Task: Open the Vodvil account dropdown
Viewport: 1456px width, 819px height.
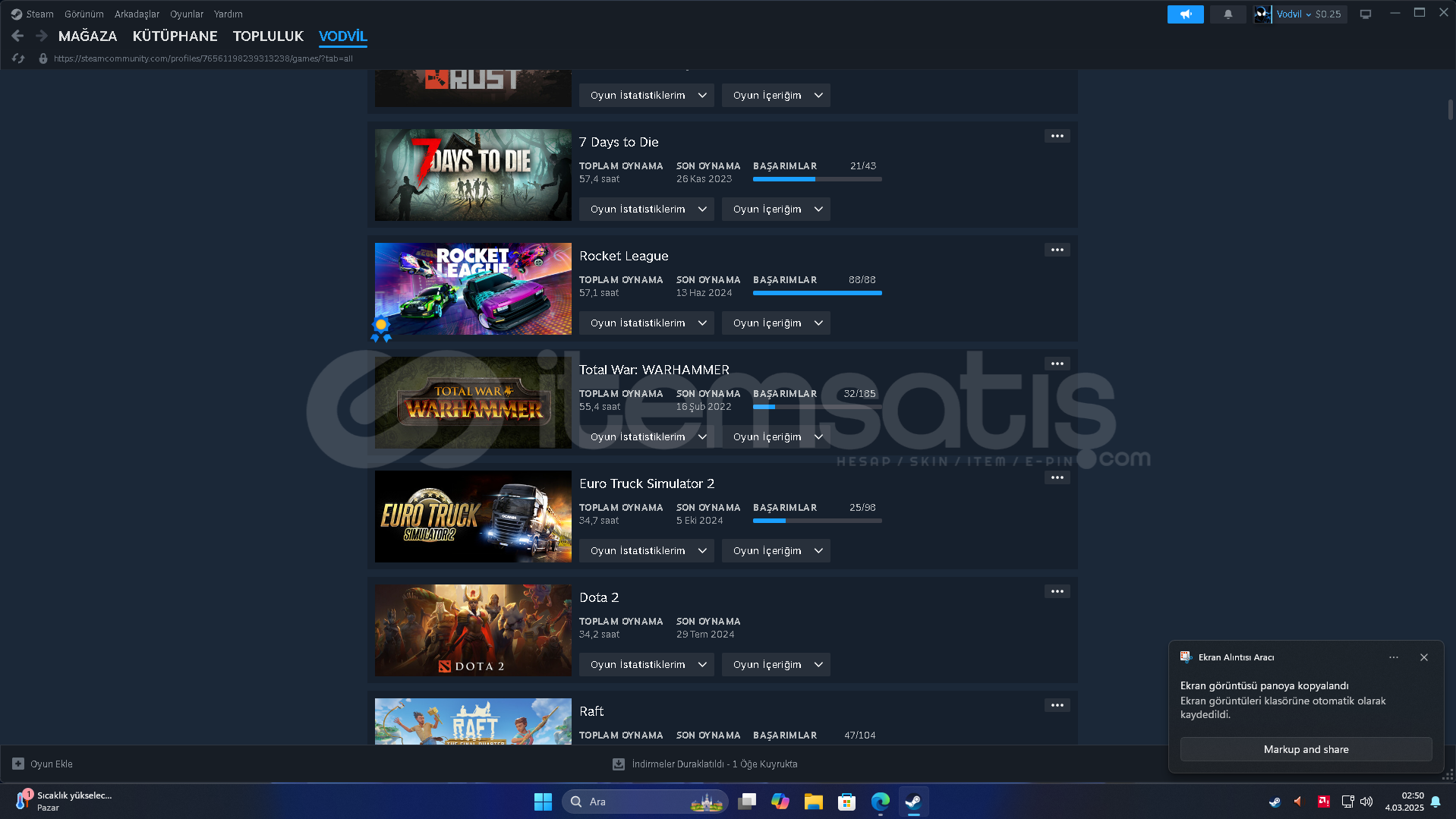Action: point(1294,14)
